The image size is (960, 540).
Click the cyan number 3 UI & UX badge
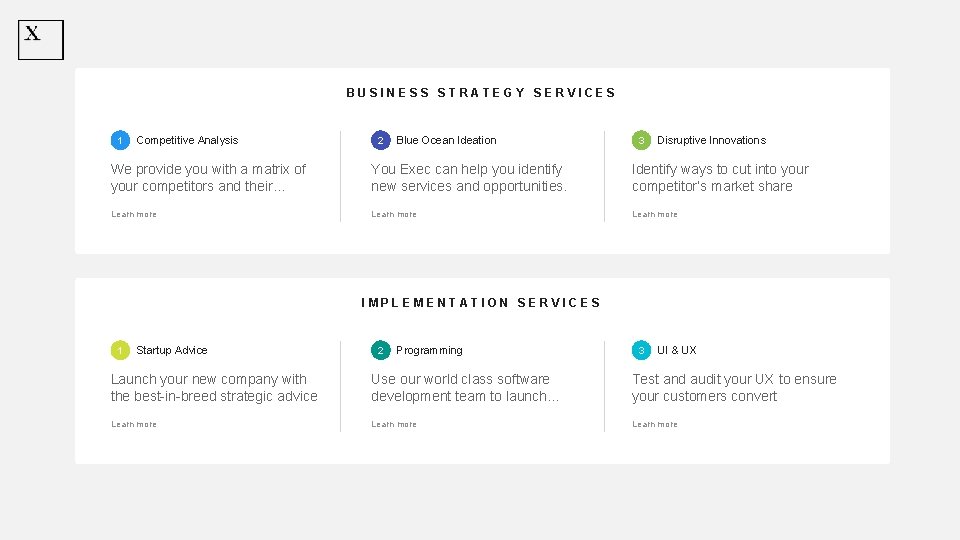coord(641,350)
